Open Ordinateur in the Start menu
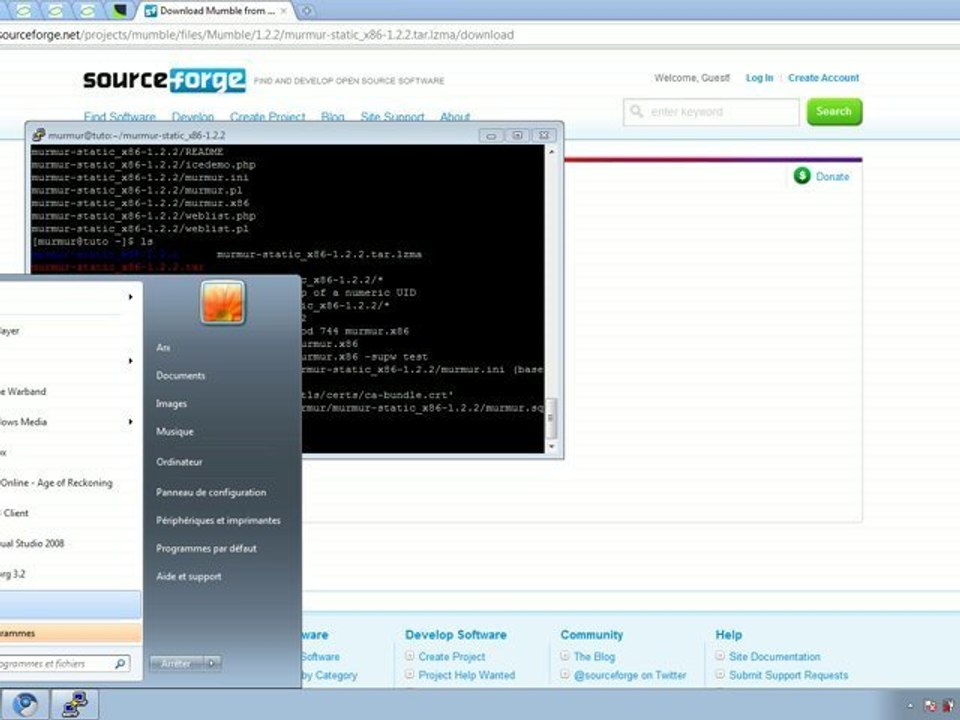Image resolution: width=960 pixels, height=720 pixels. click(x=179, y=462)
